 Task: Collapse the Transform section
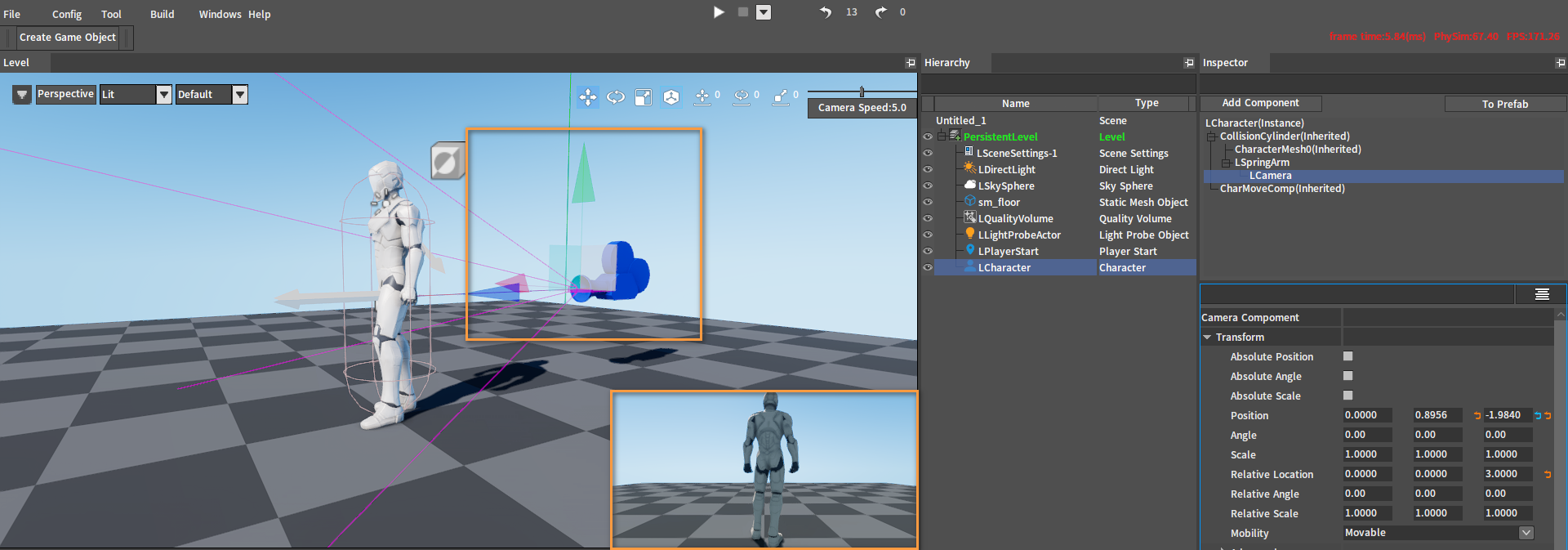[1207, 338]
